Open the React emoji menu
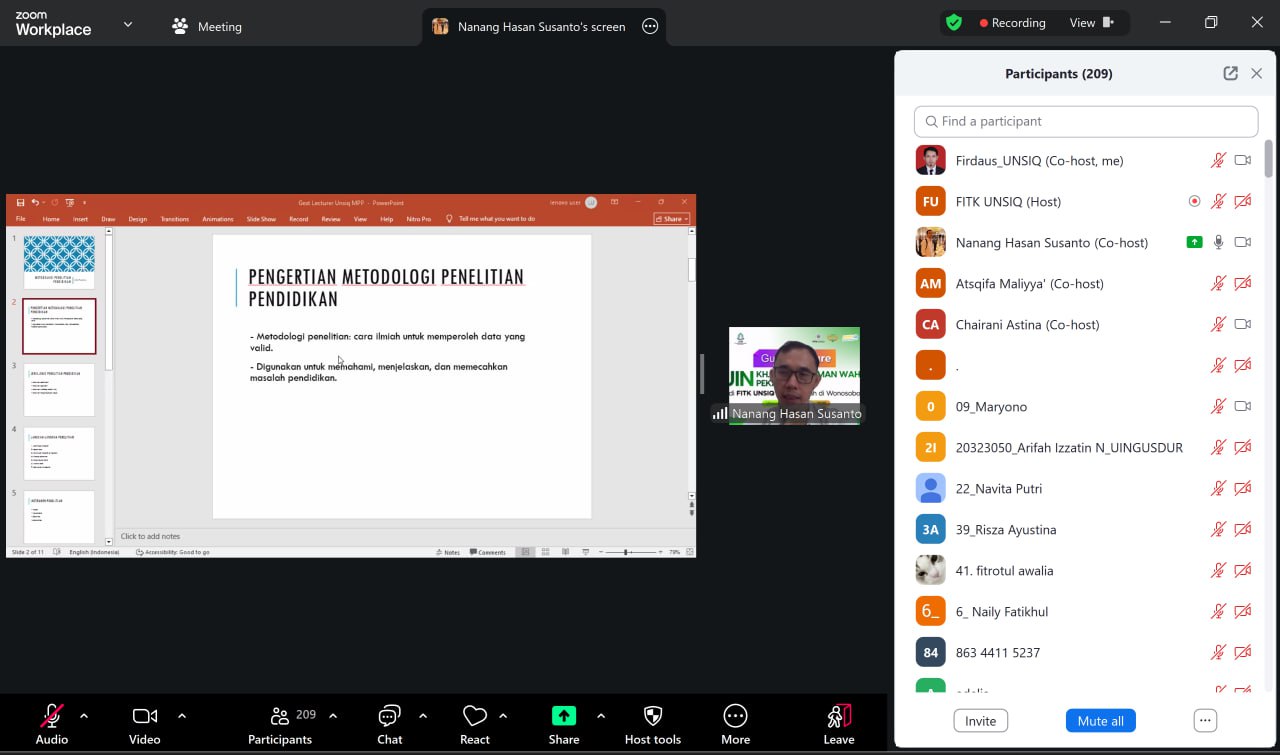 click(475, 716)
